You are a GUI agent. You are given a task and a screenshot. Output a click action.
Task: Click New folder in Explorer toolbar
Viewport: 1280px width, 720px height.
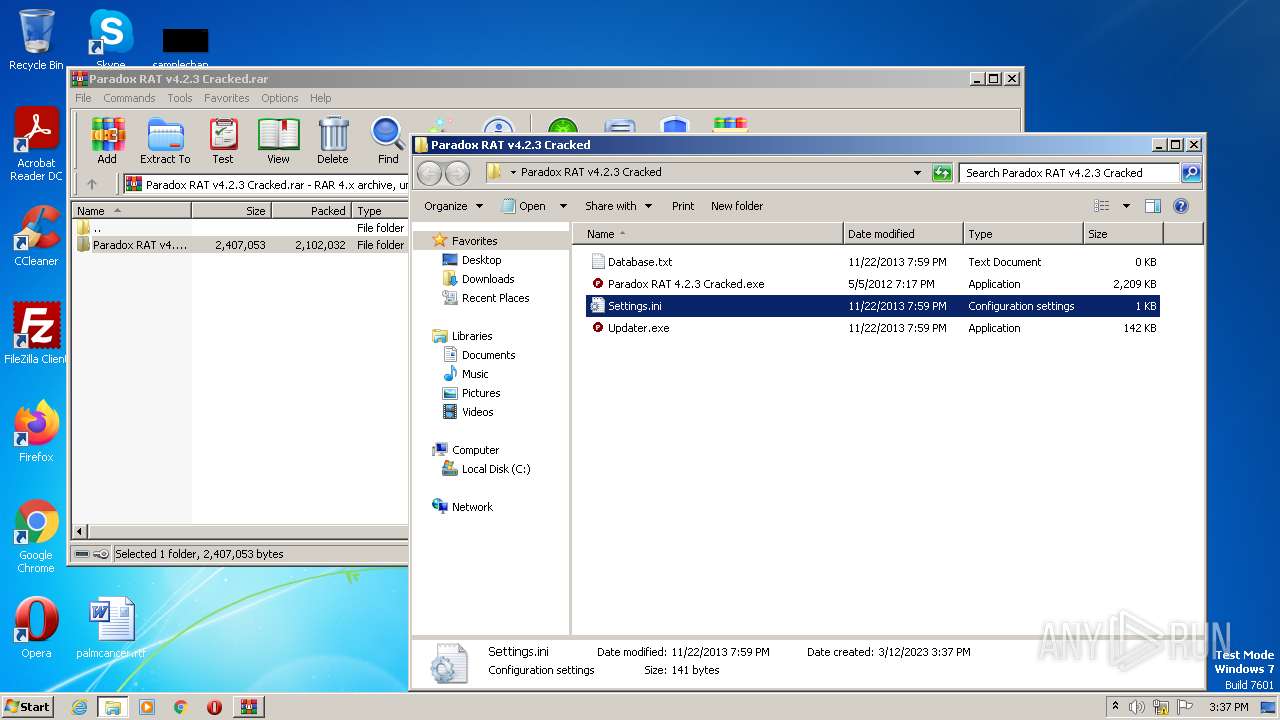737,206
